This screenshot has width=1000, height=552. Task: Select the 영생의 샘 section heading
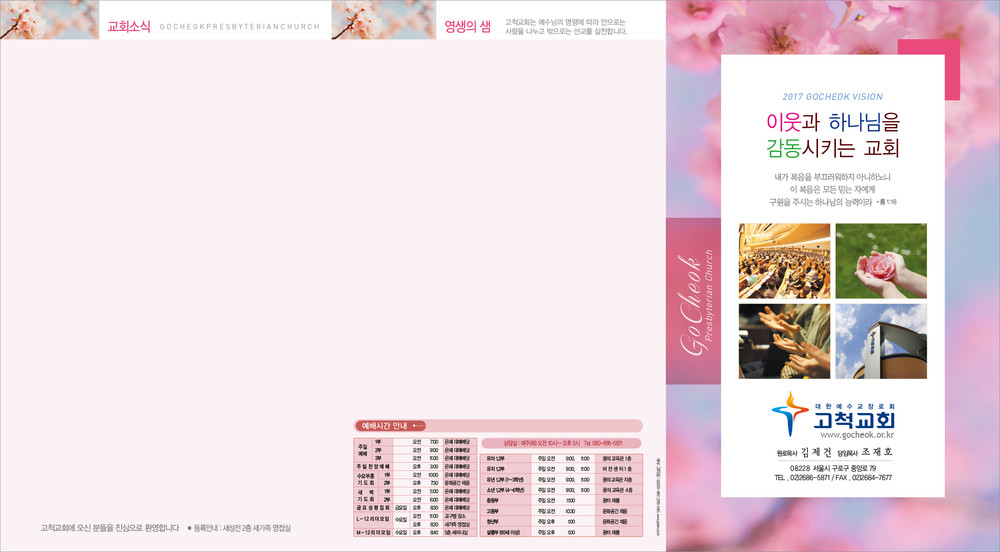click(x=467, y=27)
